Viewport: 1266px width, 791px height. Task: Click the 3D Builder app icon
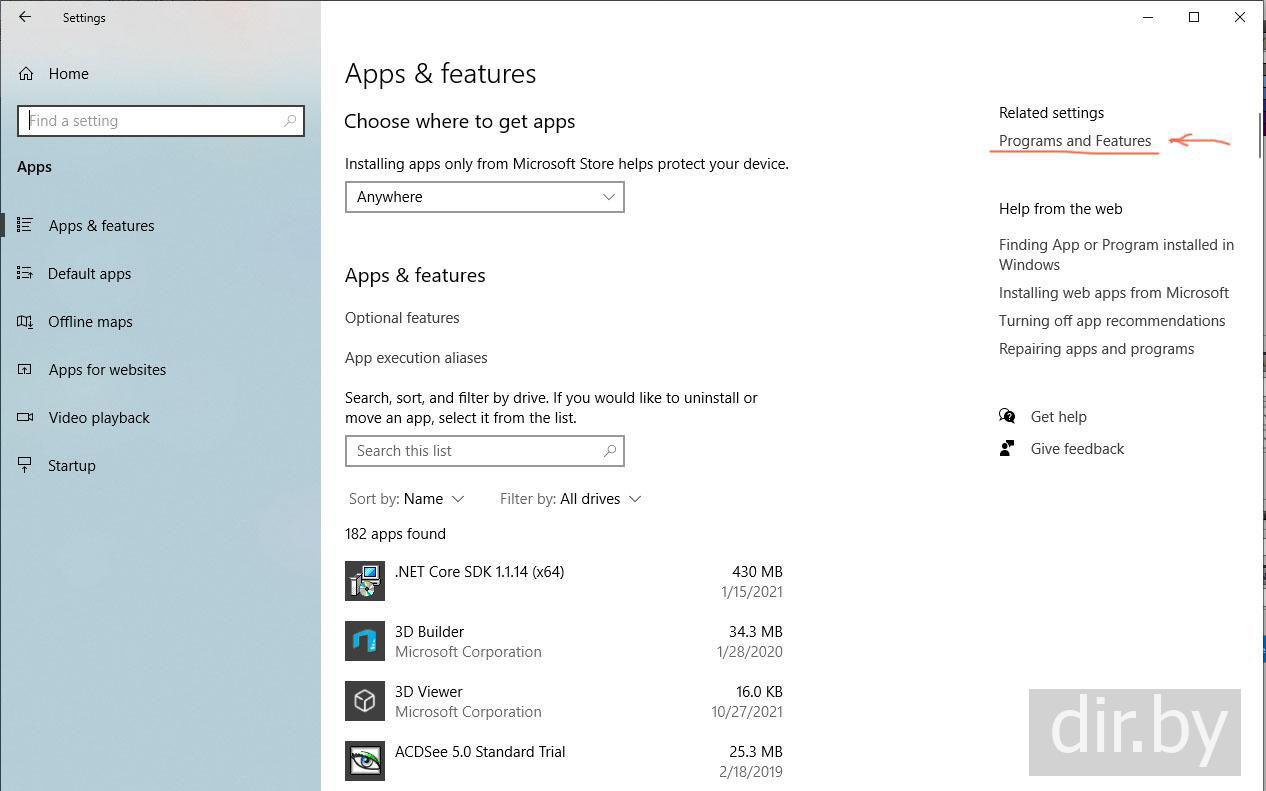365,641
